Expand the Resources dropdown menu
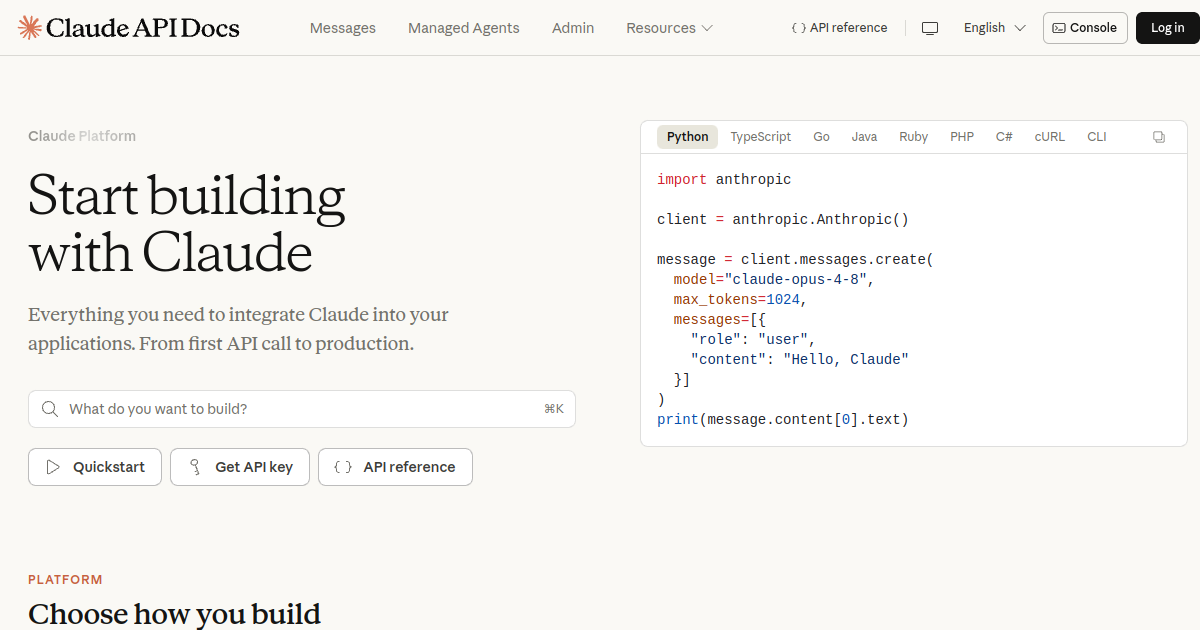 669,28
